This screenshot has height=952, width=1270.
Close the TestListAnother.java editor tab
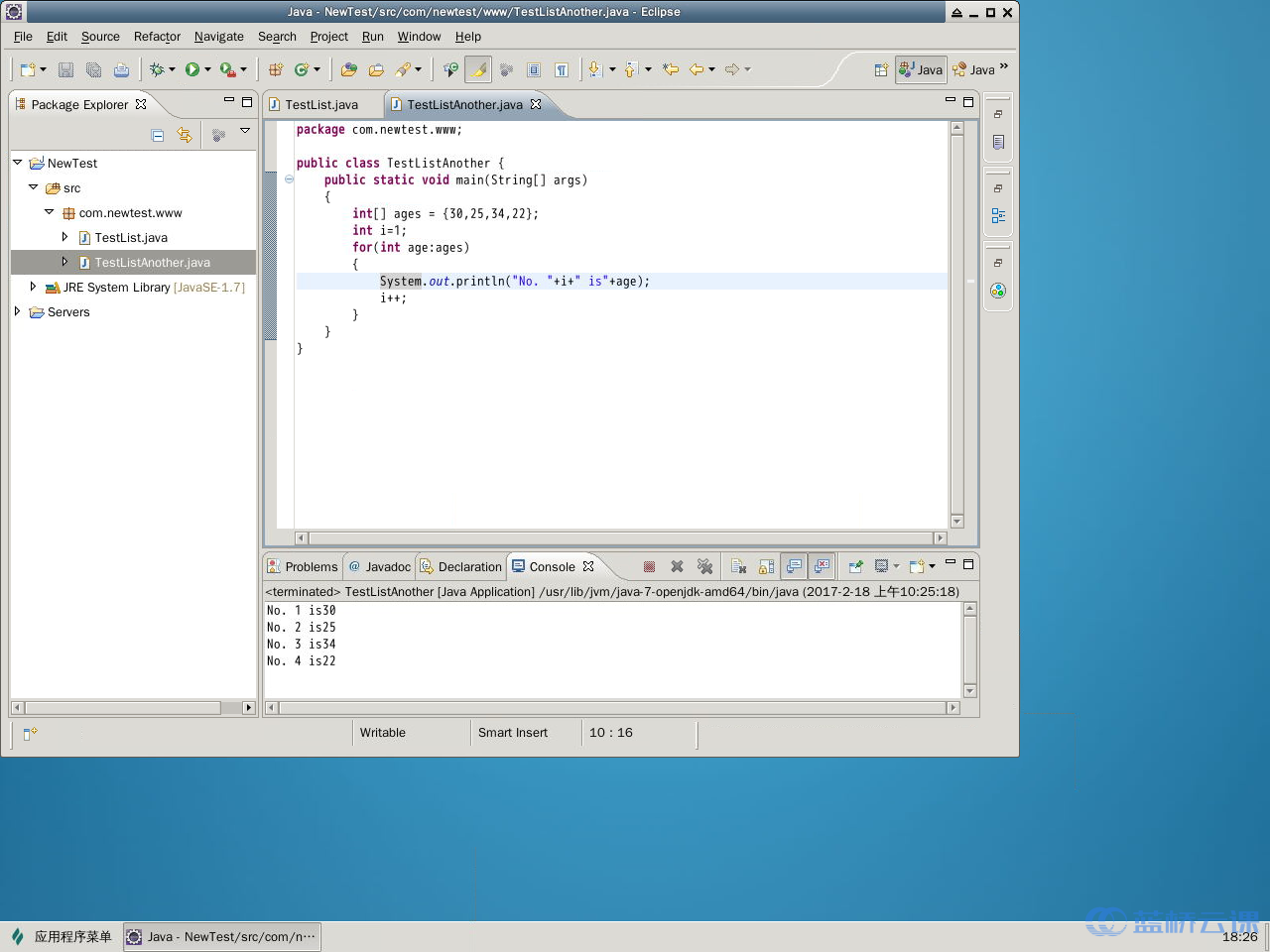[x=536, y=104]
